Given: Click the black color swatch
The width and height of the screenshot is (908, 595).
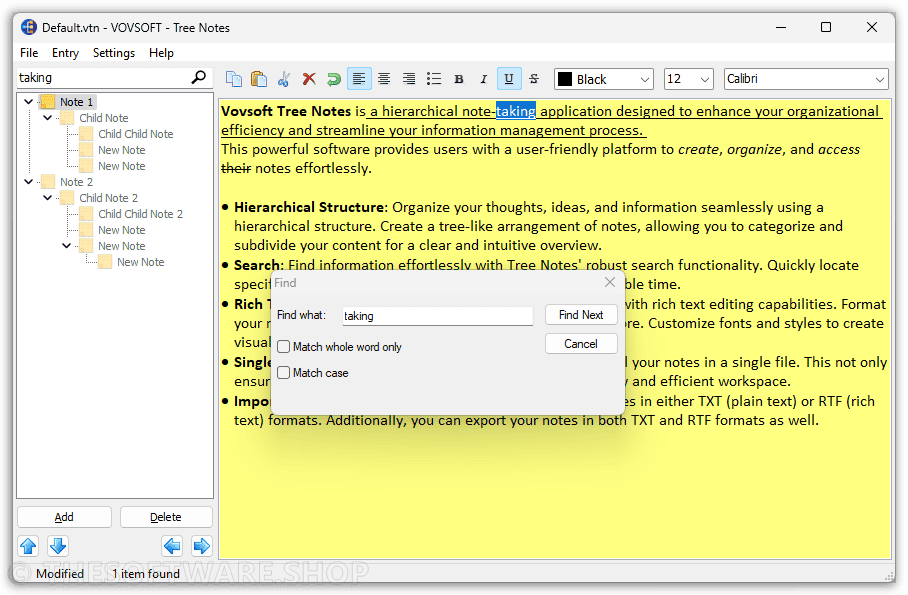Looking at the screenshot, I should tap(565, 79).
